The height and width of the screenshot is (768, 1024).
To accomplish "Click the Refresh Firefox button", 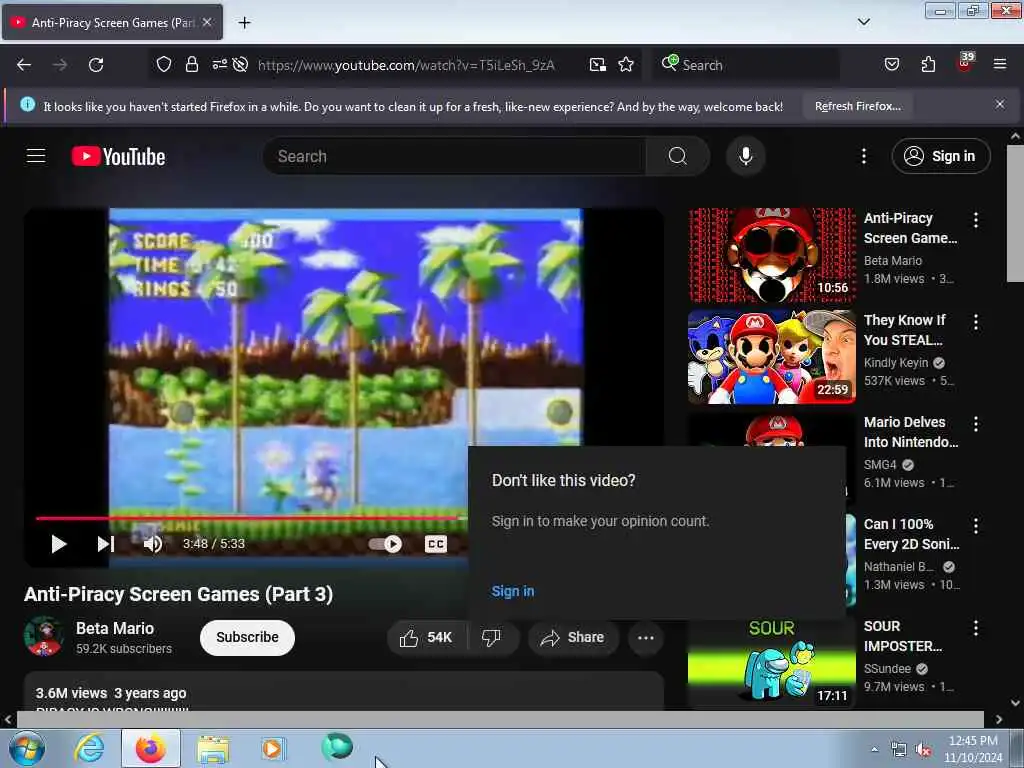I will (857, 106).
